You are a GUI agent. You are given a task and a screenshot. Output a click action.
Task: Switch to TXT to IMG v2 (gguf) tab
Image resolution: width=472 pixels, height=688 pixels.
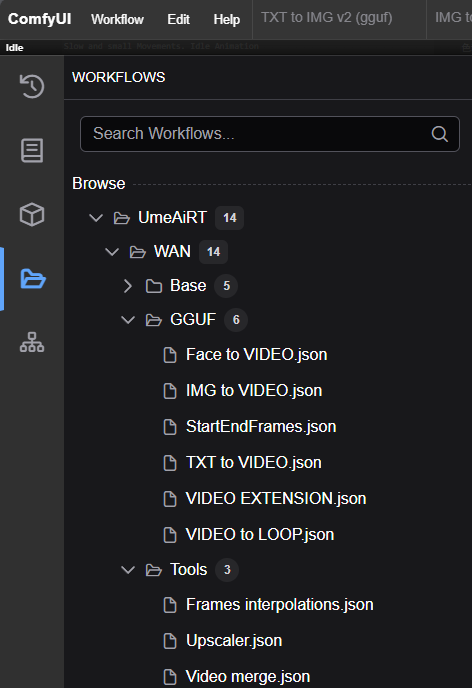pos(327,18)
